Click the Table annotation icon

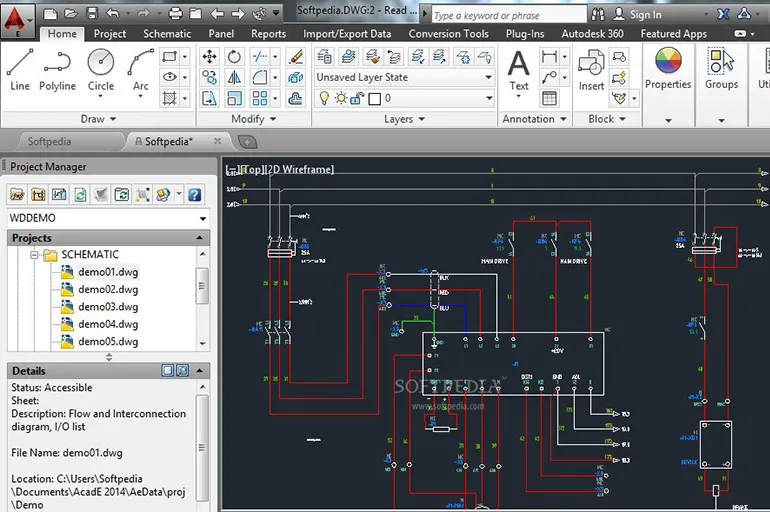(549, 98)
